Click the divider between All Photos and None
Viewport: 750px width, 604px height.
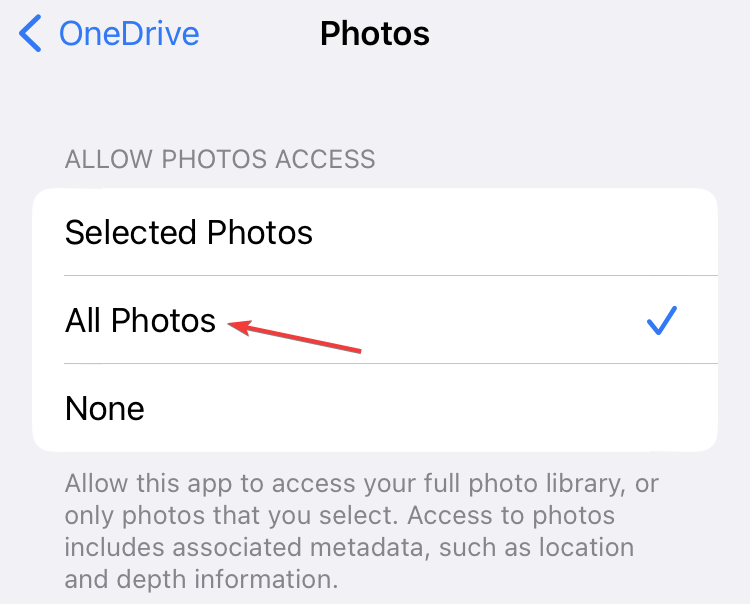click(391, 363)
